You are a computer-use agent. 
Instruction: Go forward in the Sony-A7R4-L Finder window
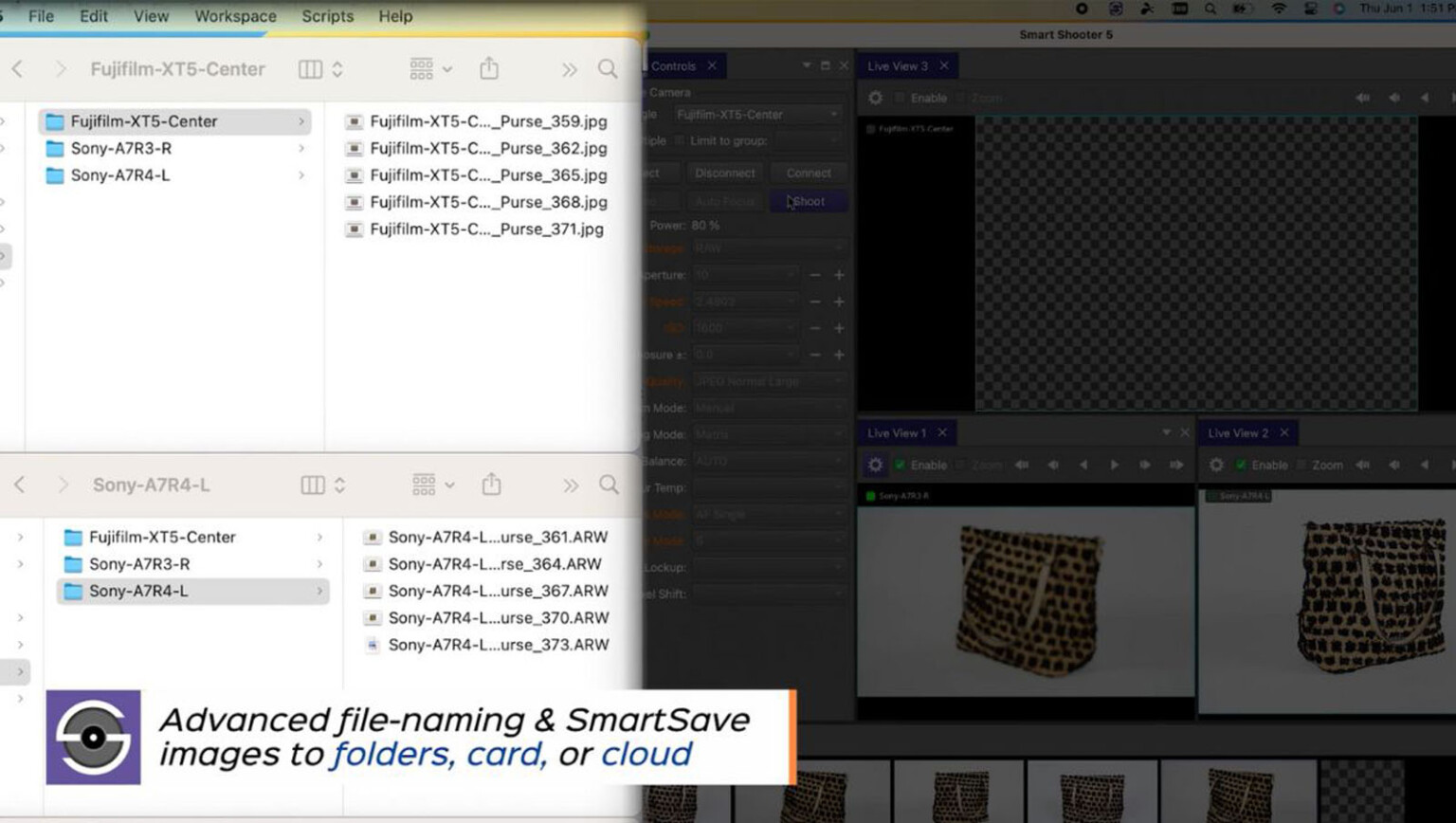(x=63, y=485)
